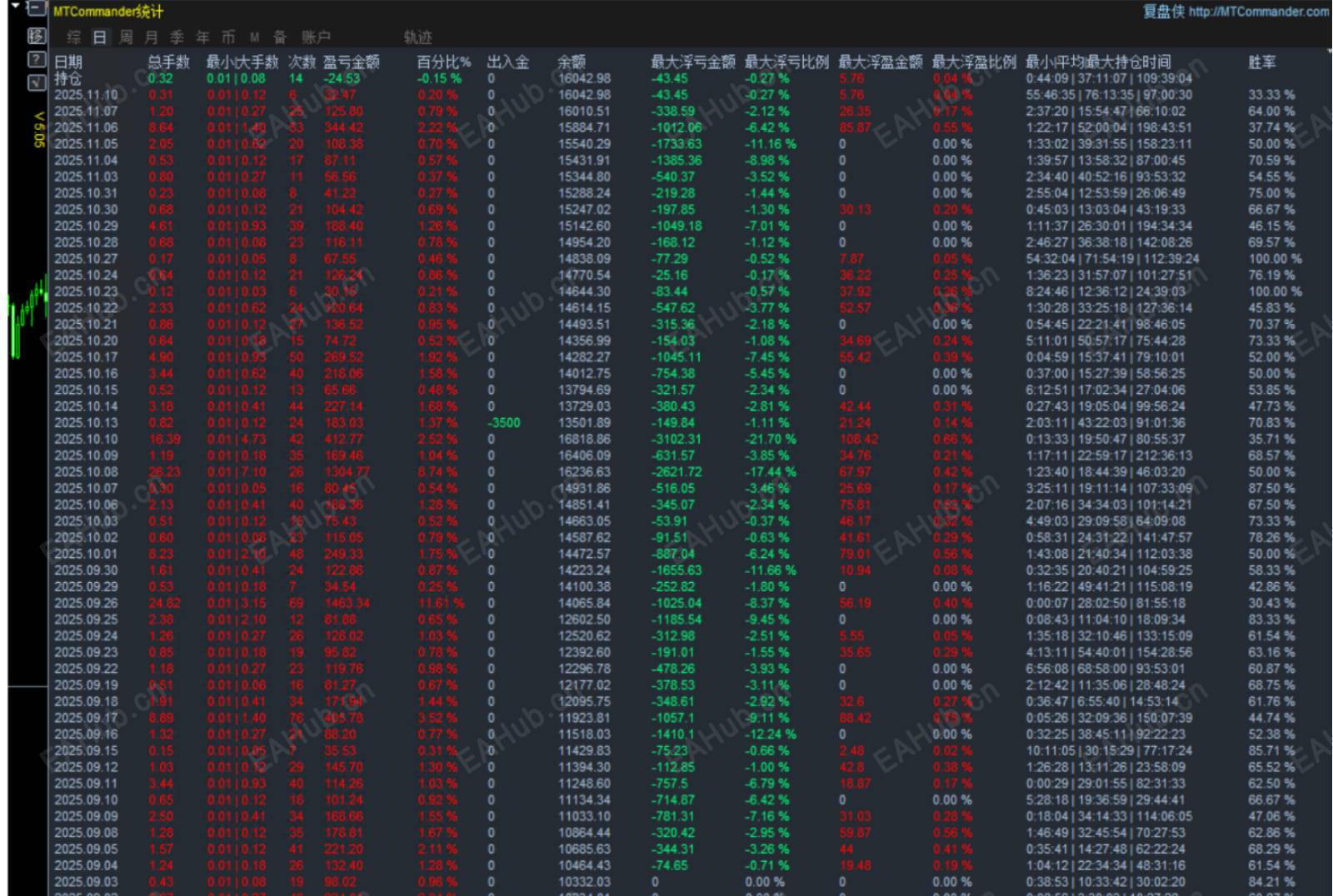Click win rate 30.43 %

point(1271,603)
